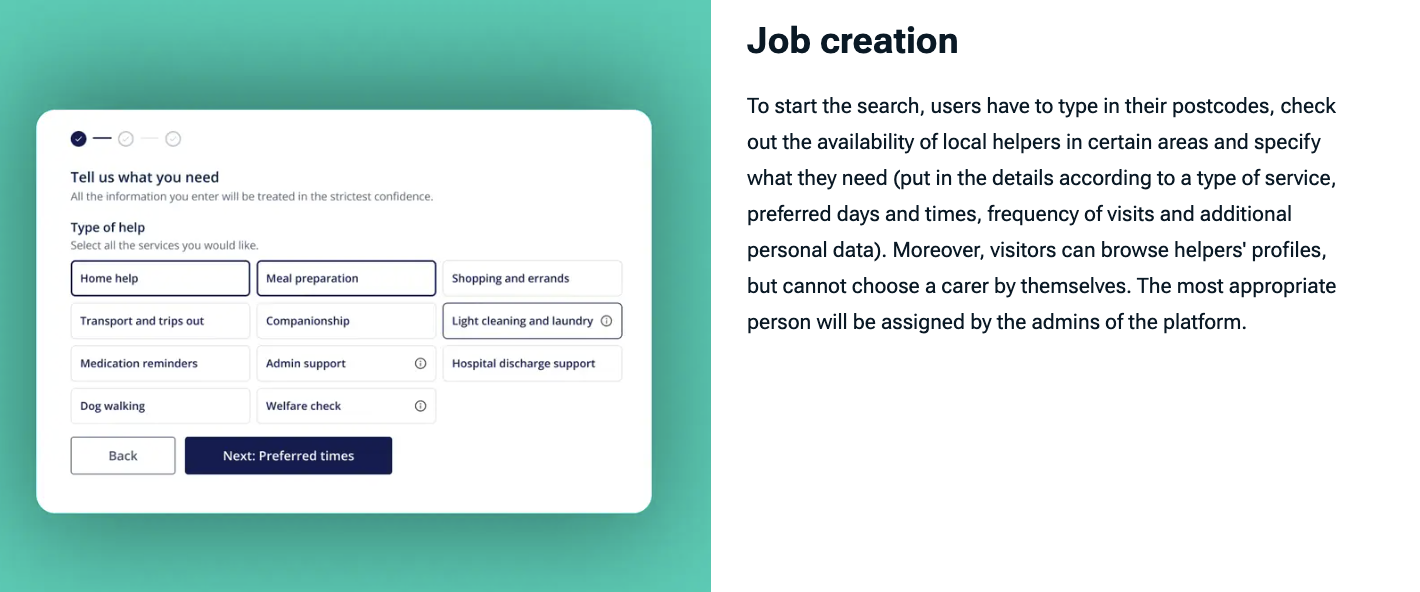Screen dimensions: 1420x592
Task: Select Shopping and errands service
Action: click(x=532, y=279)
